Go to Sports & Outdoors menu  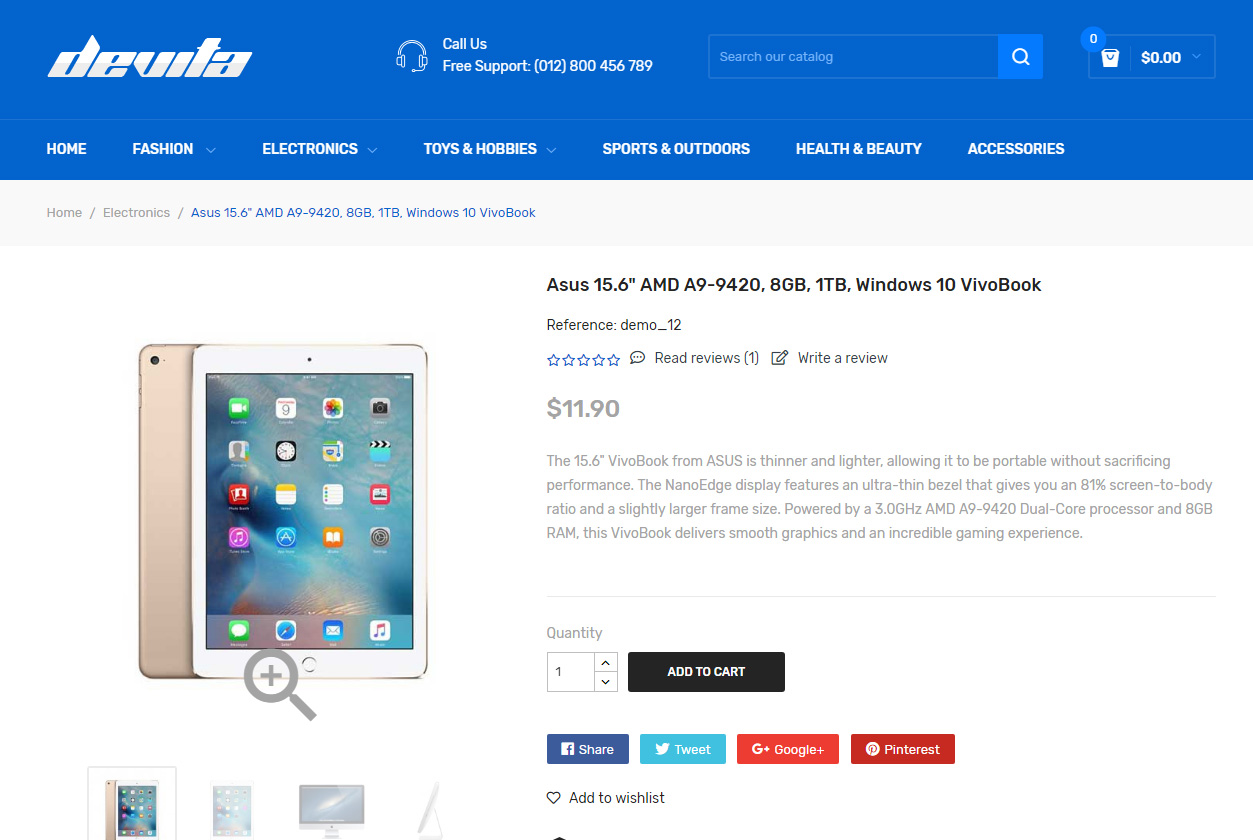[676, 149]
